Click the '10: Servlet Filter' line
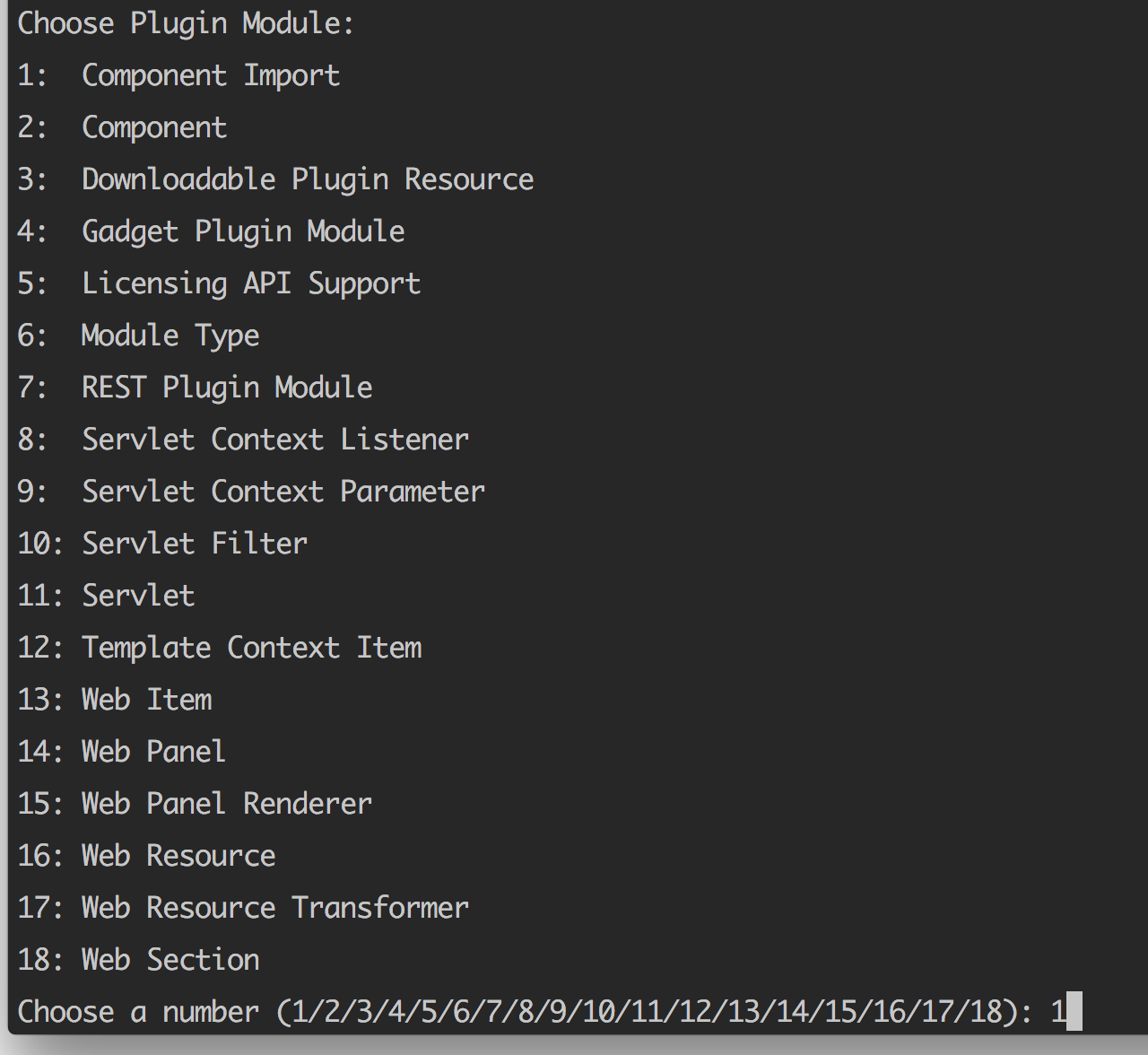 click(x=162, y=544)
